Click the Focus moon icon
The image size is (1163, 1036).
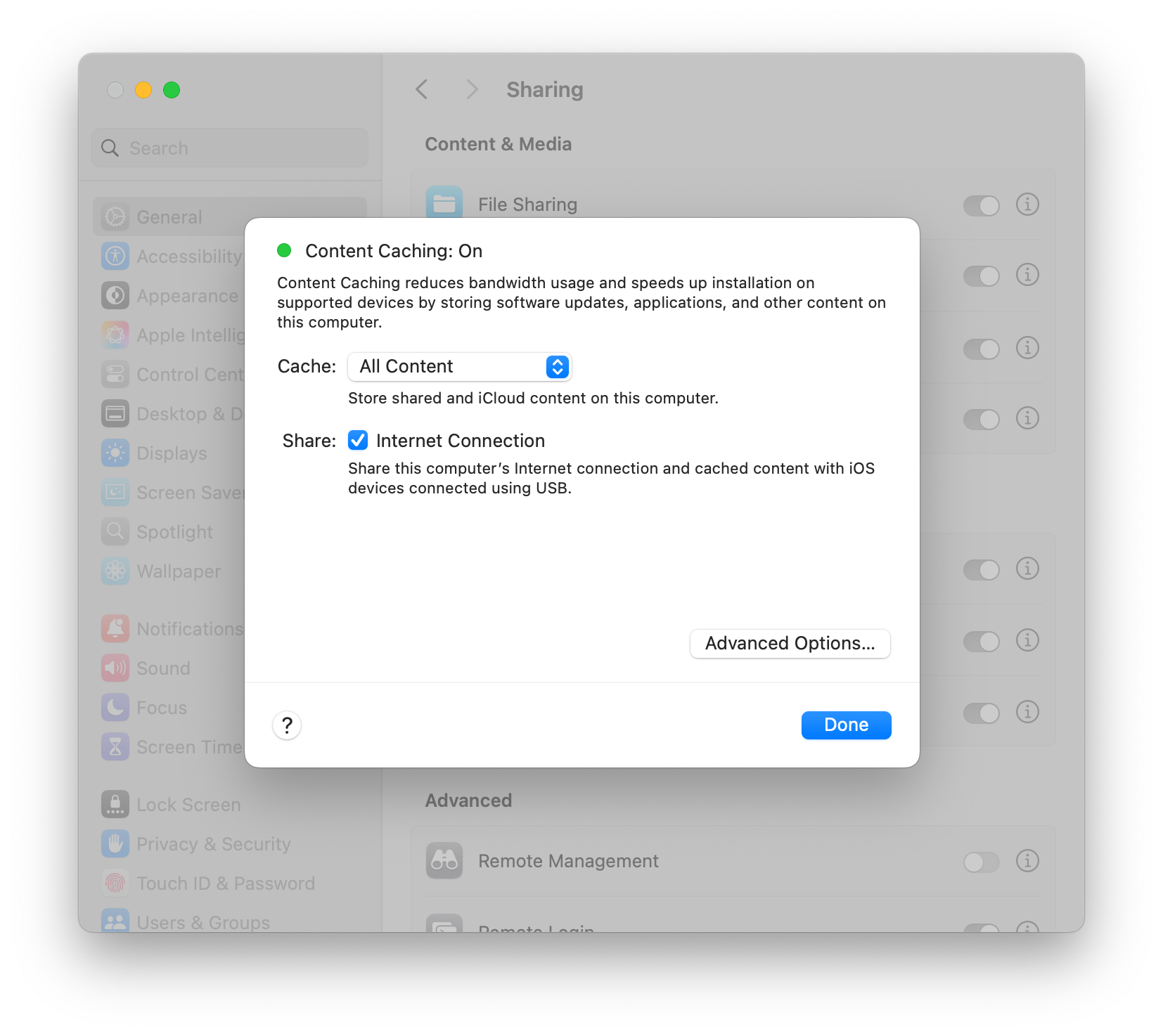pos(115,707)
